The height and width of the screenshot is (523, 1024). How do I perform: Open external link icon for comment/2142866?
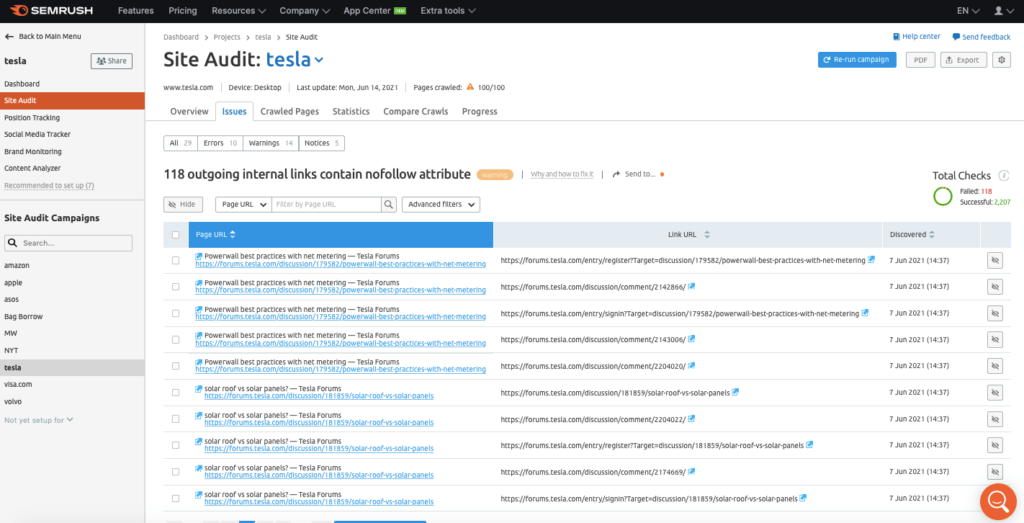click(692, 287)
